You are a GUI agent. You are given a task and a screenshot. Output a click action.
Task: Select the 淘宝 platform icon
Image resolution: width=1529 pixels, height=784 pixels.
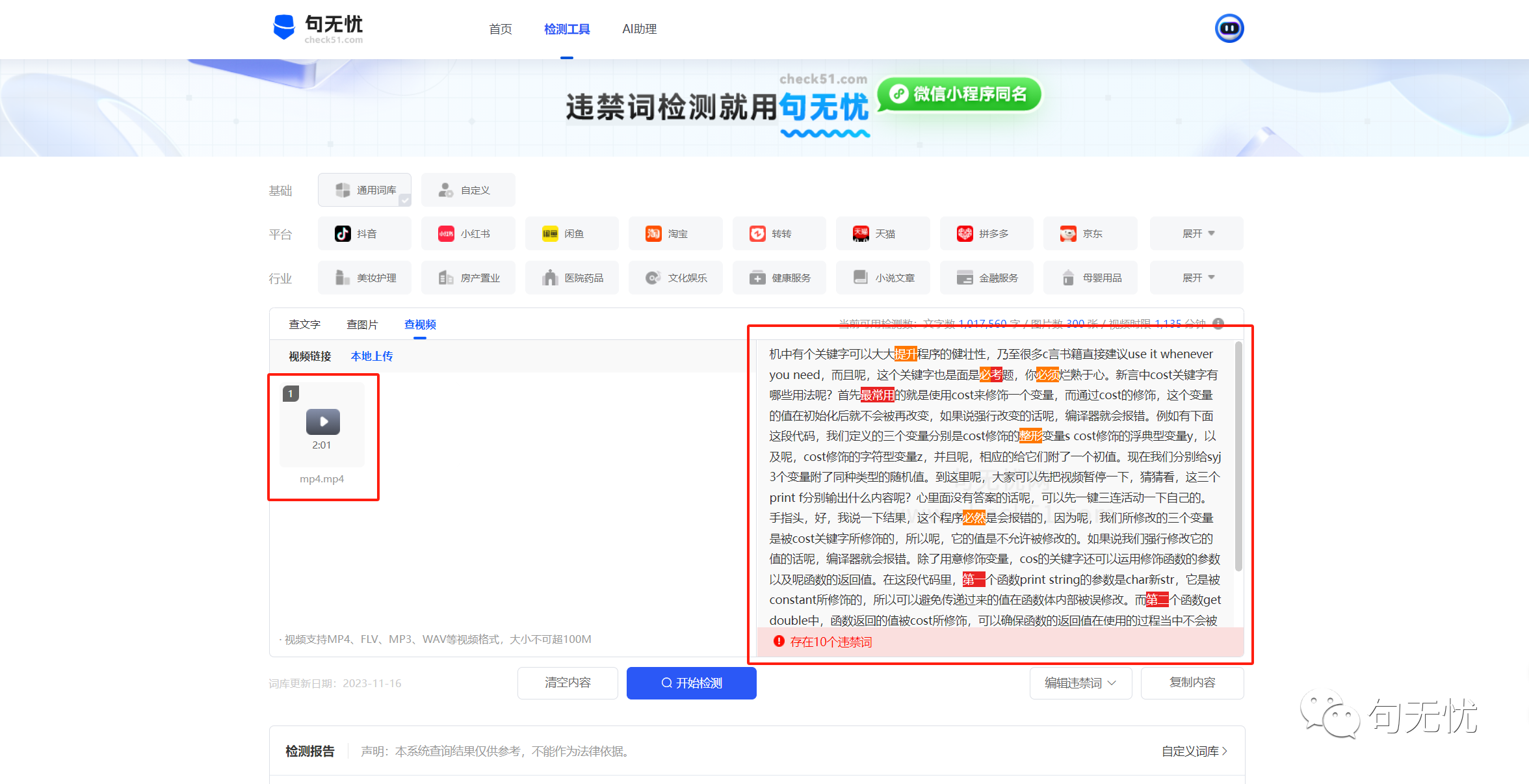coord(653,234)
